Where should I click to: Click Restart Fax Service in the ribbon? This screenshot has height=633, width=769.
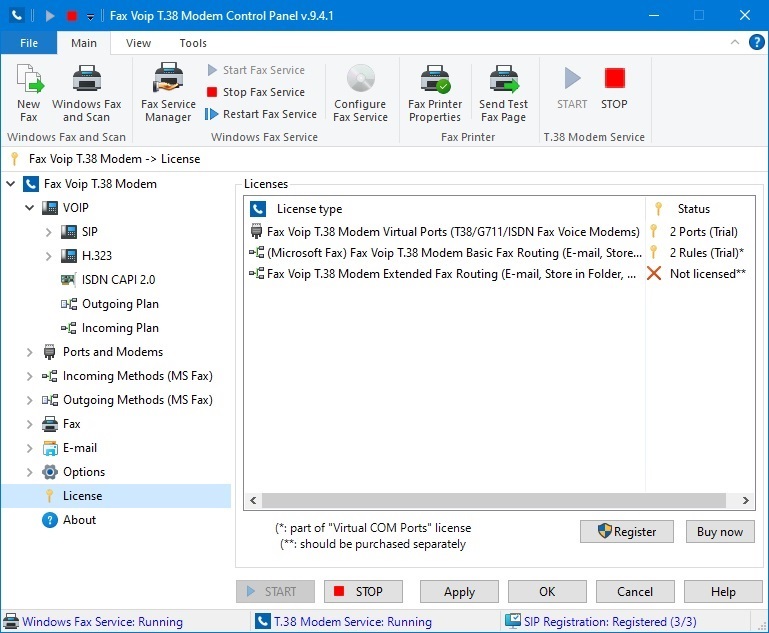tap(261, 114)
